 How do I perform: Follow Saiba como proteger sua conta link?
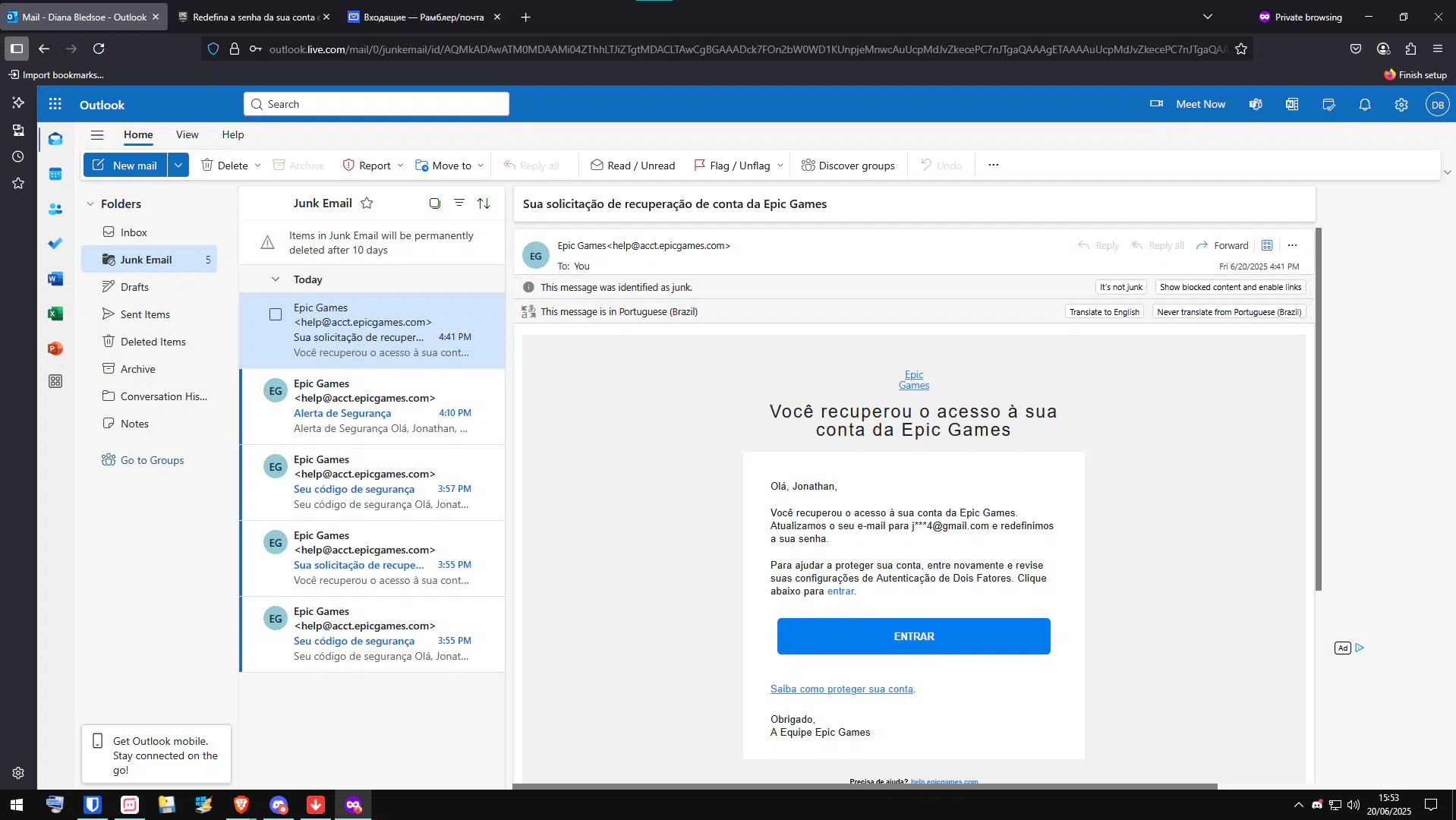coord(841,689)
